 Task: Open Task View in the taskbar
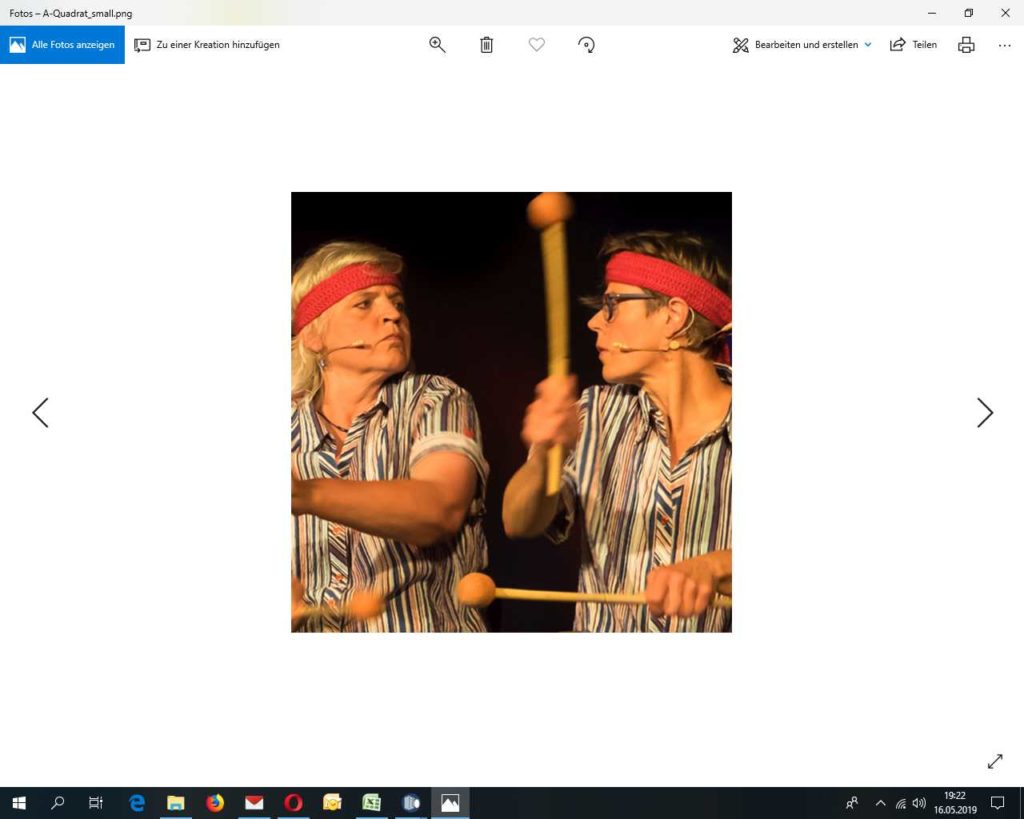click(96, 803)
